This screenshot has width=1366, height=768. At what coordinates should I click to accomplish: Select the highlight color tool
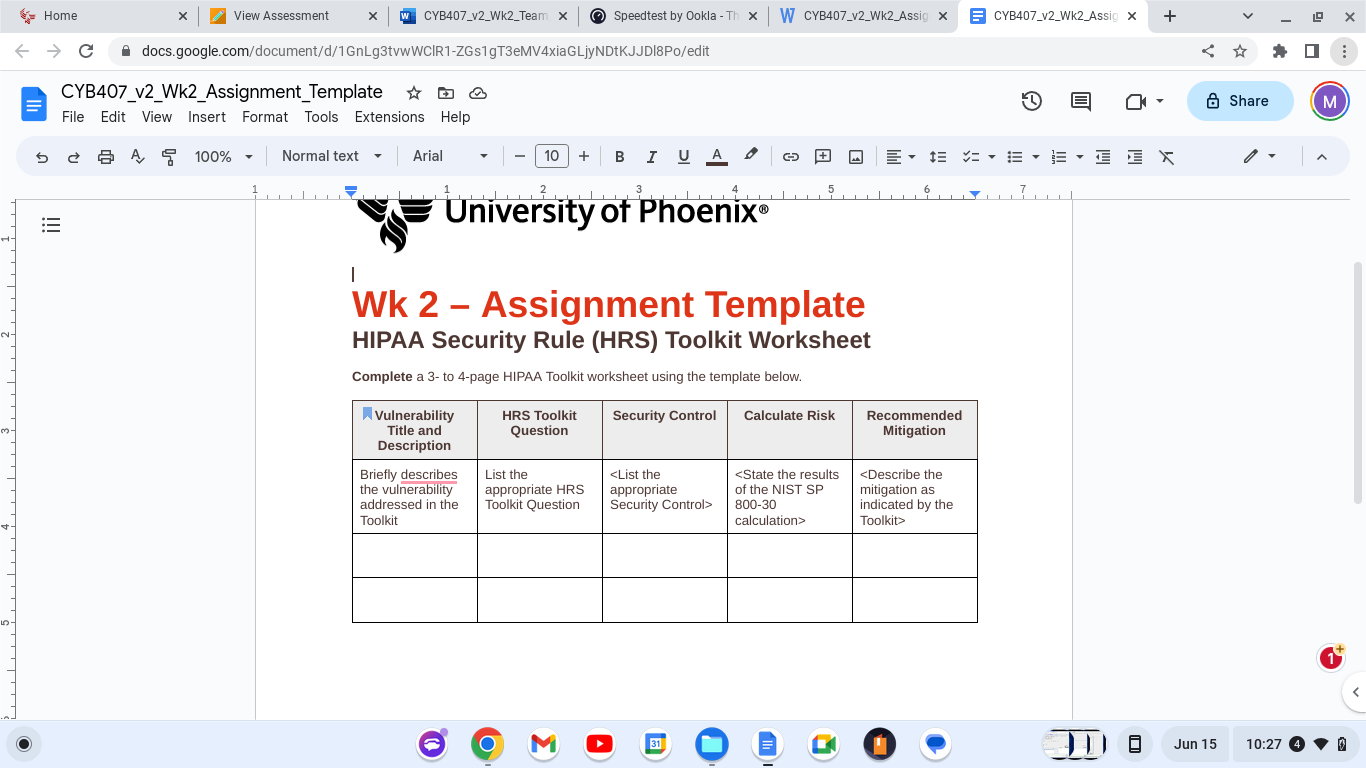[x=751, y=156]
